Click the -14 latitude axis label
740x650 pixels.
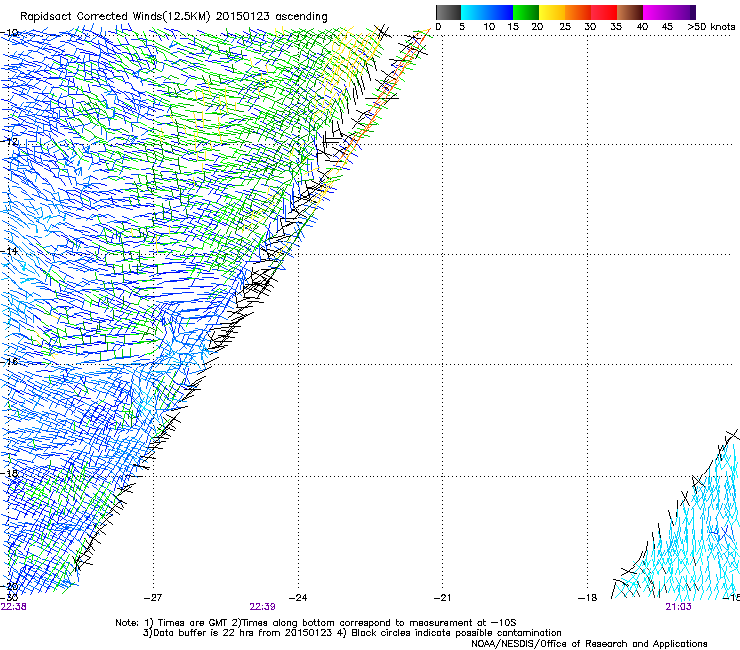pyautogui.click(x=9, y=251)
